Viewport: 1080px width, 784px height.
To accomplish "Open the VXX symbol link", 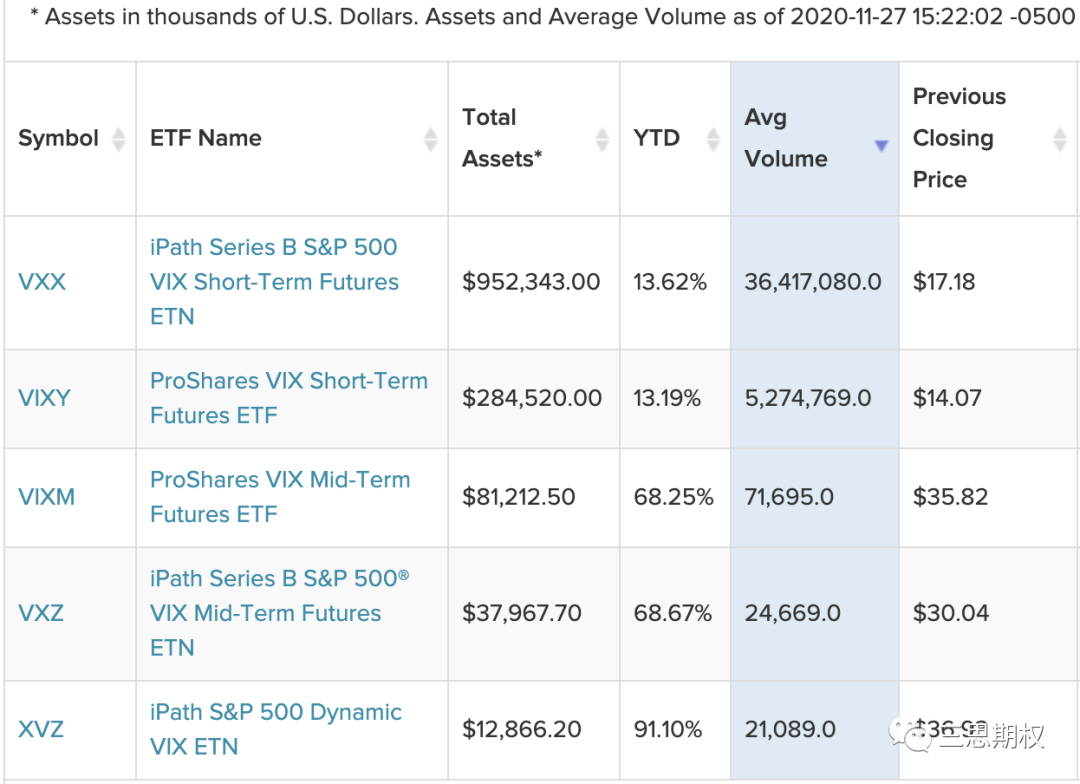I will pos(42,282).
